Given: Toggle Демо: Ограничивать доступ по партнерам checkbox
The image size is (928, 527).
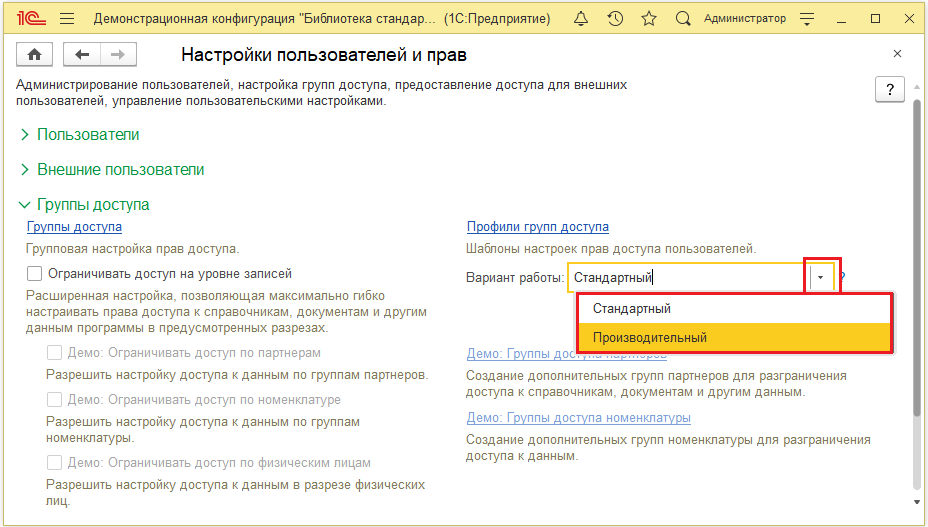Looking at the screenshot, I should [54, 353].
